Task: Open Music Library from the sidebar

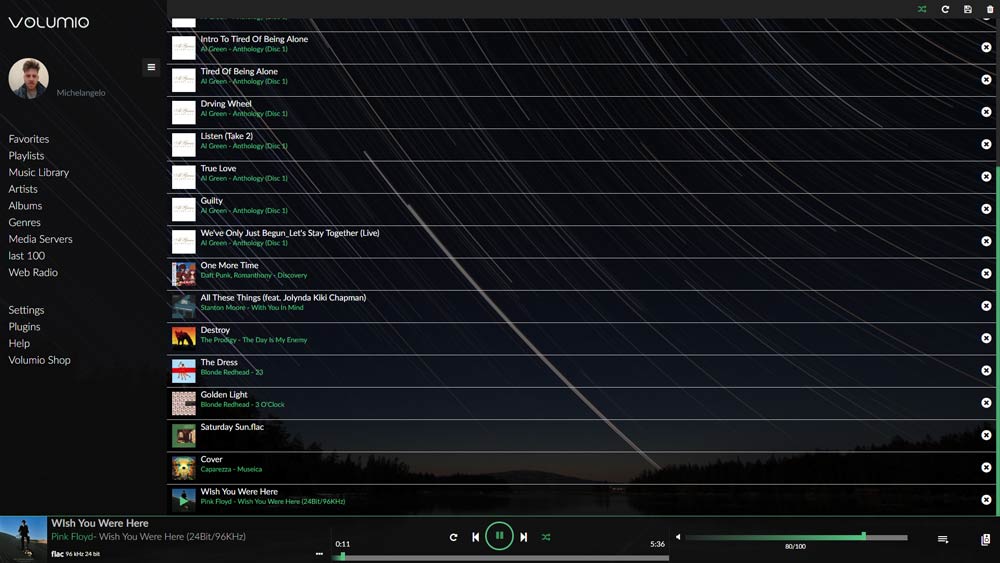Action: (39, 172)
